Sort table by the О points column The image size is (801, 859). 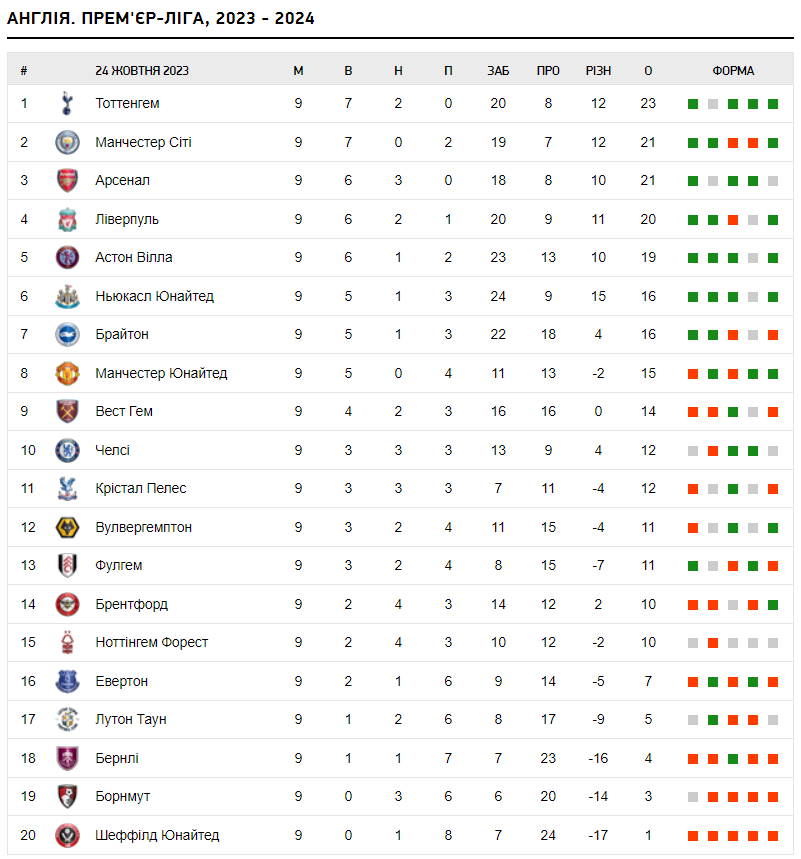pos(648,71)
